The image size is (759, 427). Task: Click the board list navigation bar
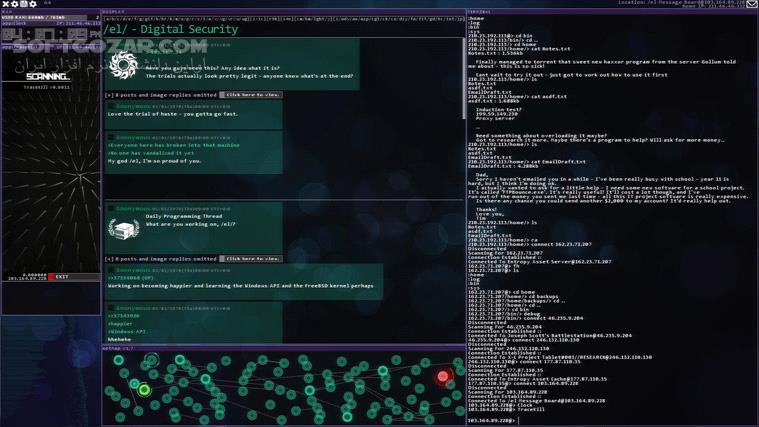pos(284,19)
